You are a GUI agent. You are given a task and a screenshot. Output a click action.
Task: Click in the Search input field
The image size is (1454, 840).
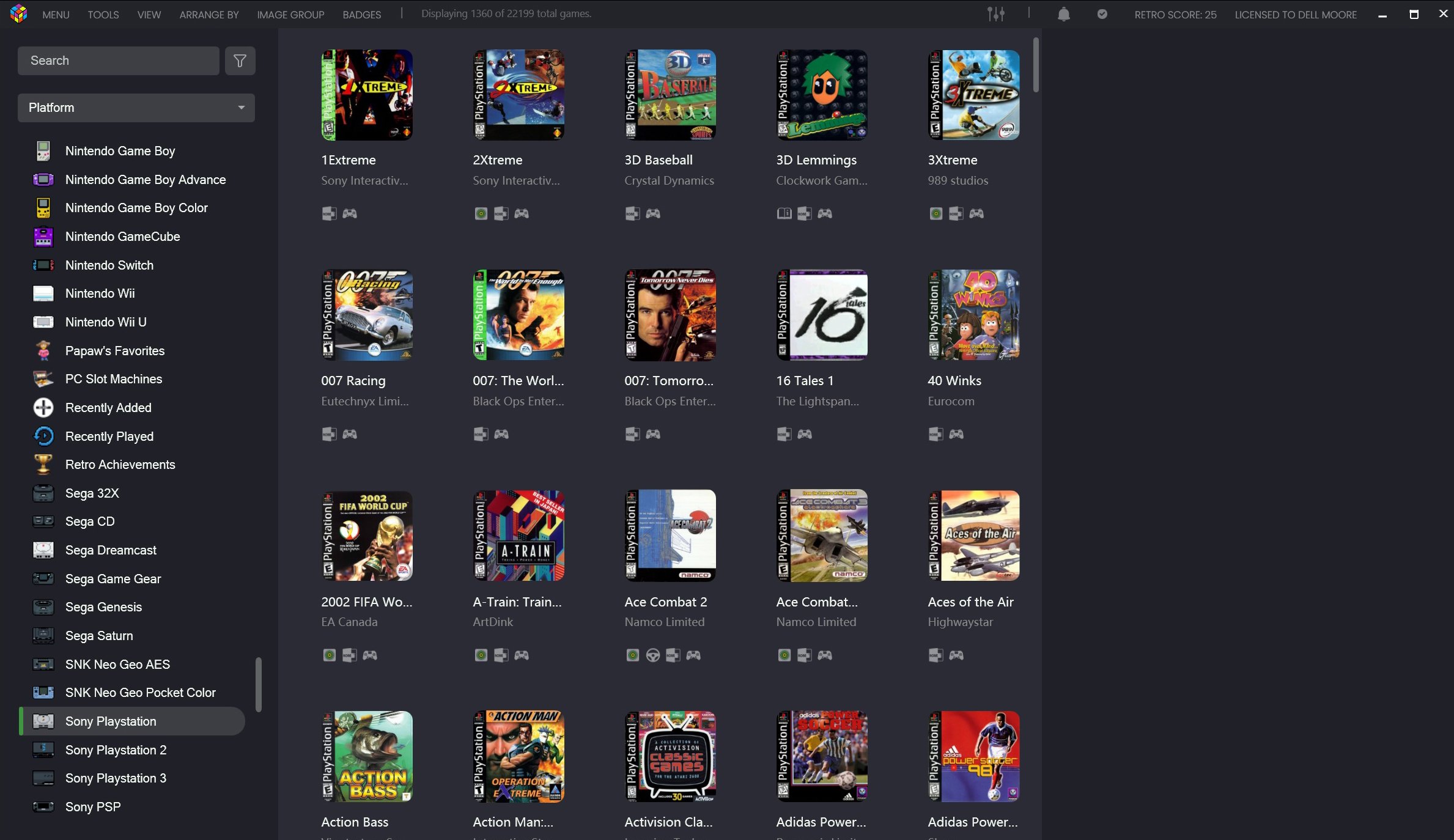119,61
